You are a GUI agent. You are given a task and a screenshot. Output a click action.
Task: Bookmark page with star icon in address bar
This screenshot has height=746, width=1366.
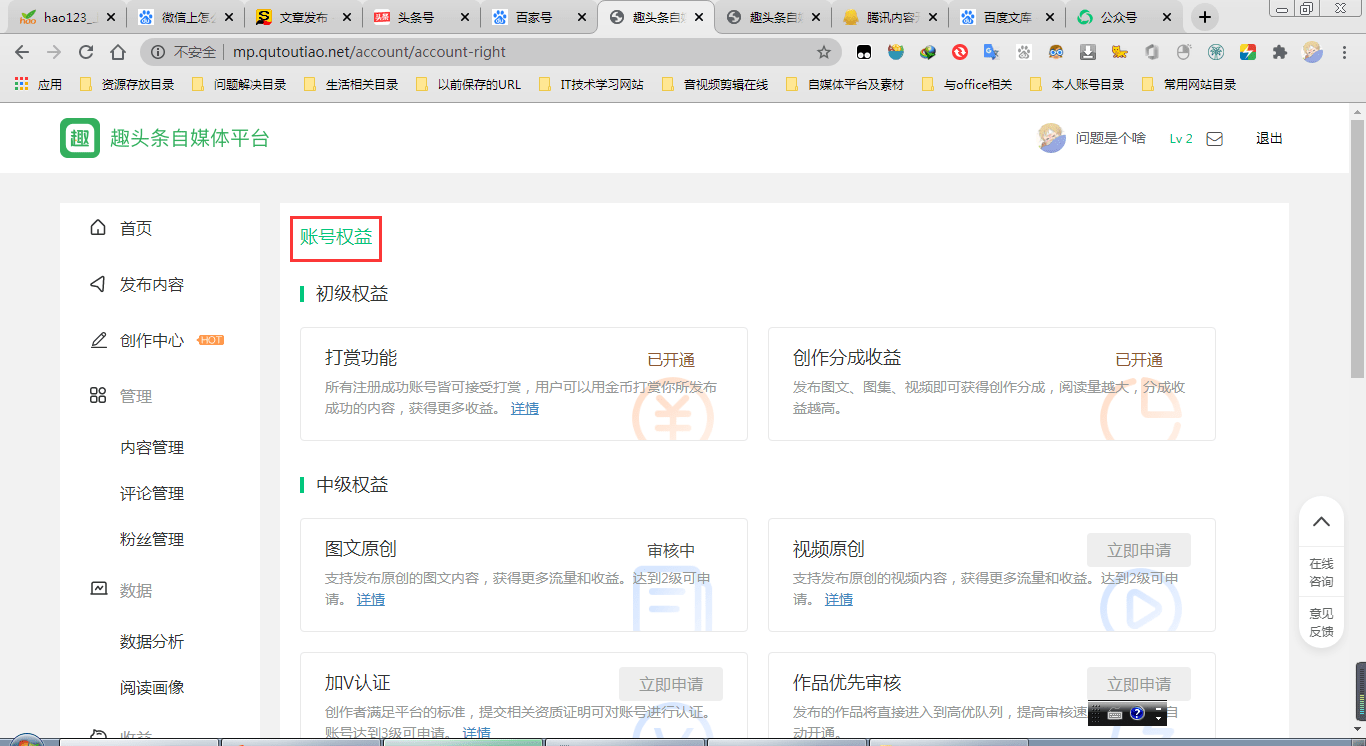[824, 52]
